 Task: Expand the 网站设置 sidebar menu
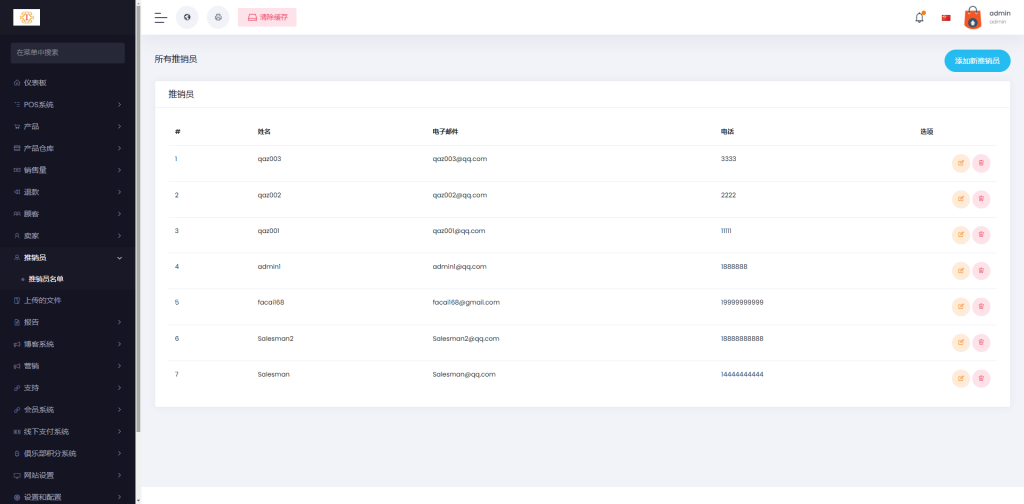pyautogui.click(x=67, y=475)
